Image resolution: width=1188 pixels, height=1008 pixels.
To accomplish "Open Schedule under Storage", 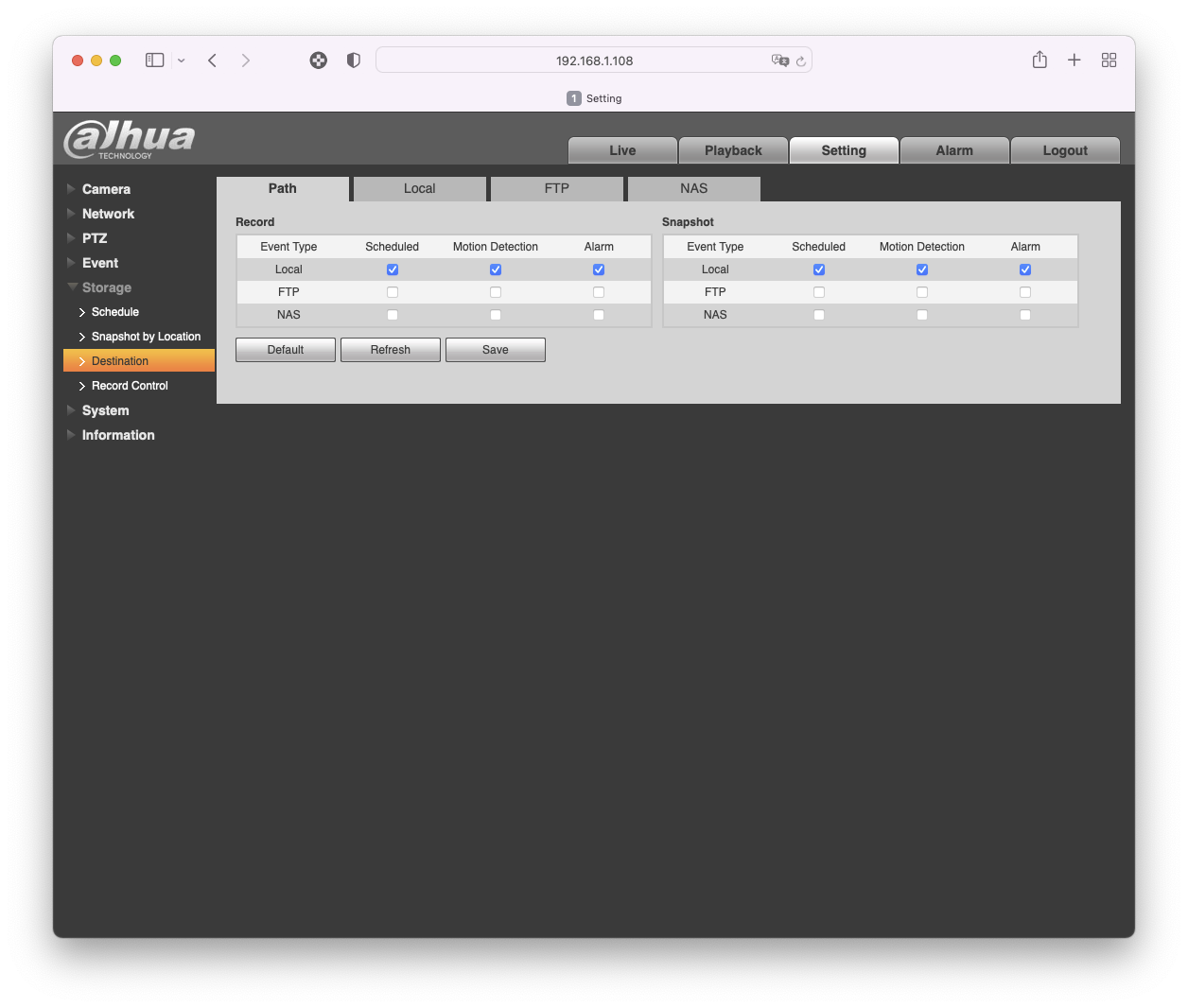I will 115,312.
